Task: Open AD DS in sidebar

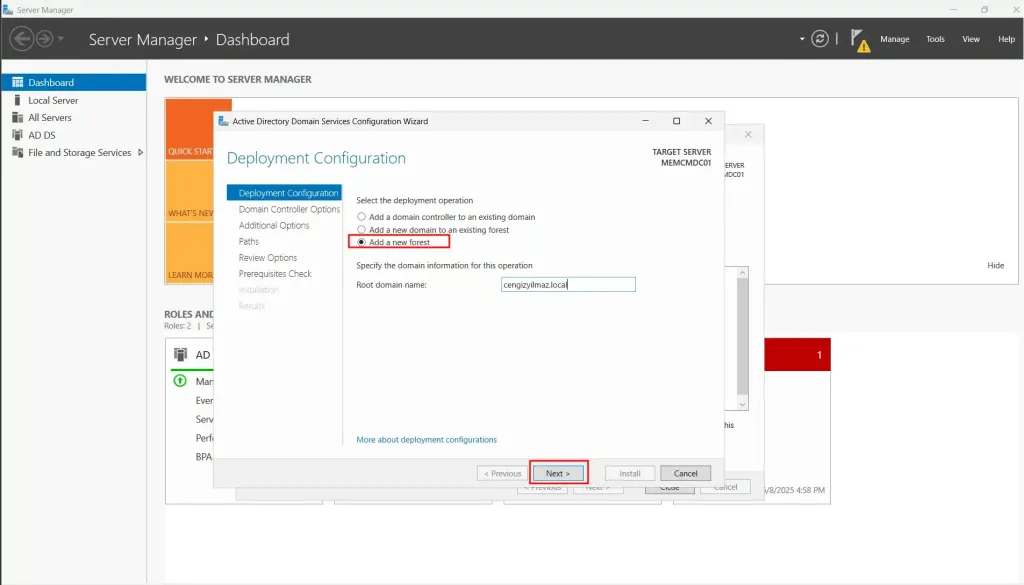Action: click(x=41, y=135)
